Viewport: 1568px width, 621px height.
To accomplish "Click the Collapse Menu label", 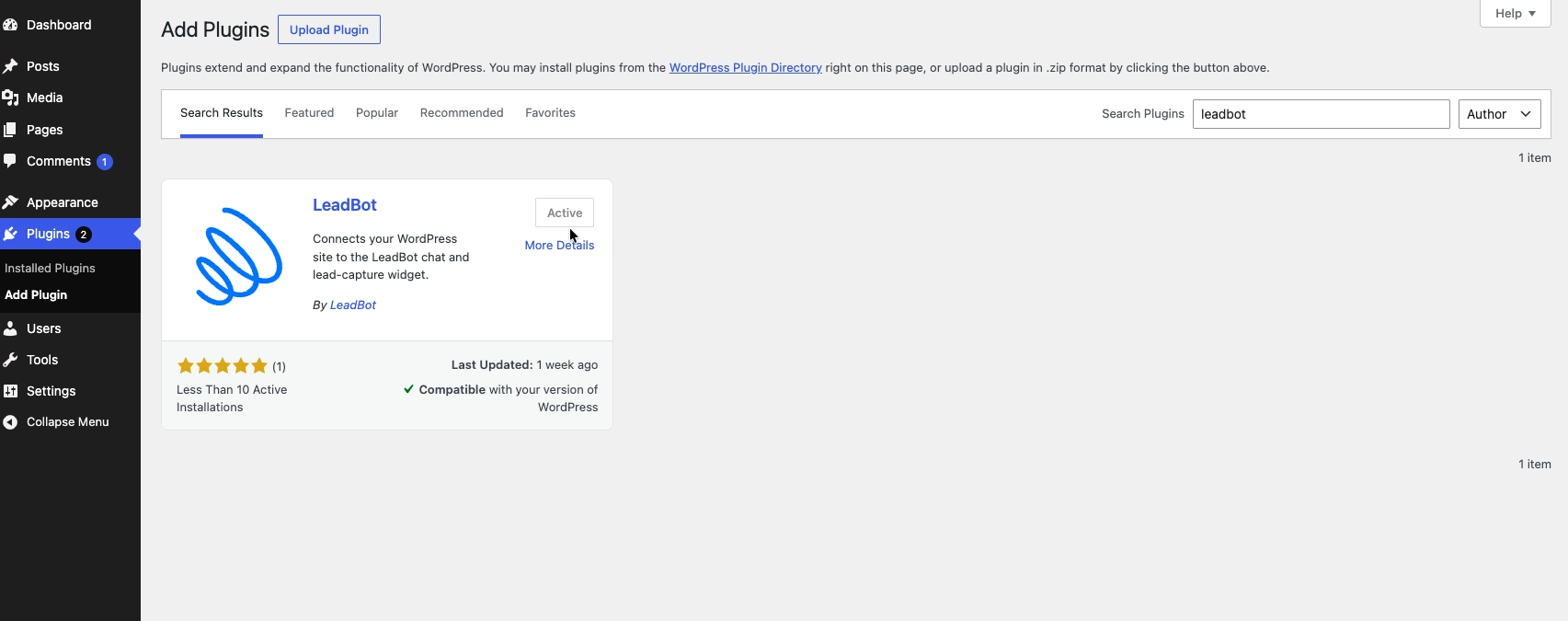I will (x=68, y=422).
